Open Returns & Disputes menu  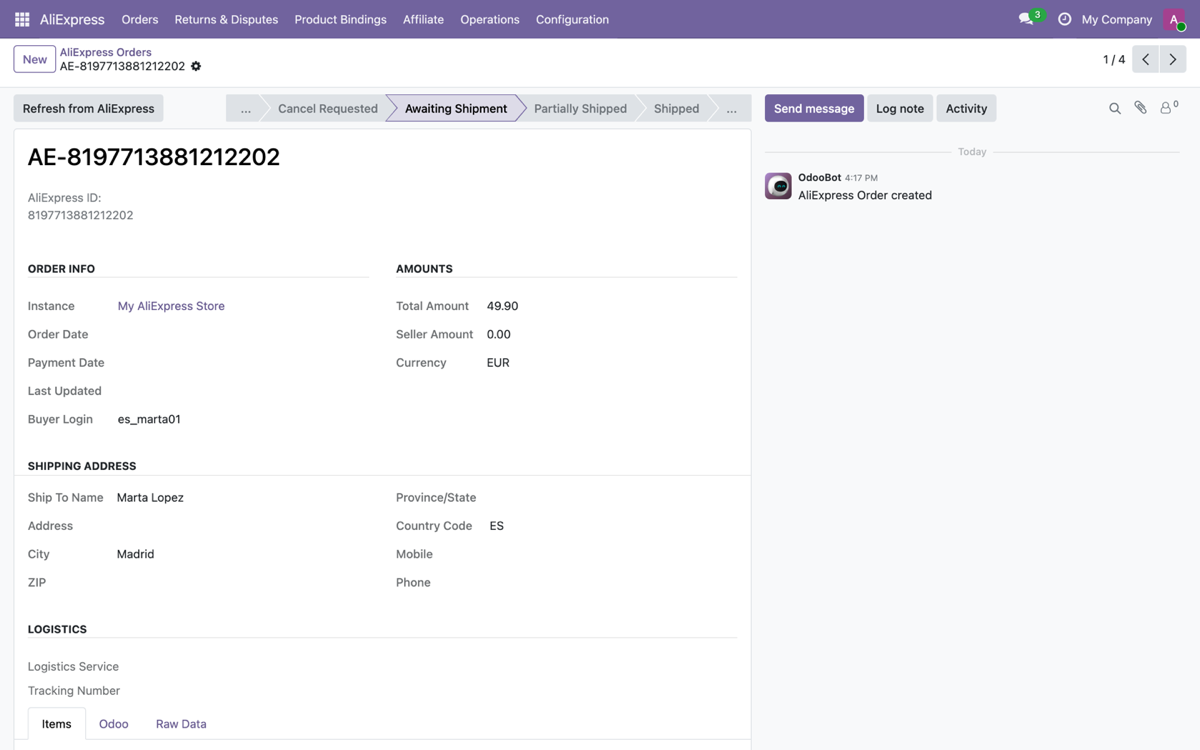[x=226, y=19]
